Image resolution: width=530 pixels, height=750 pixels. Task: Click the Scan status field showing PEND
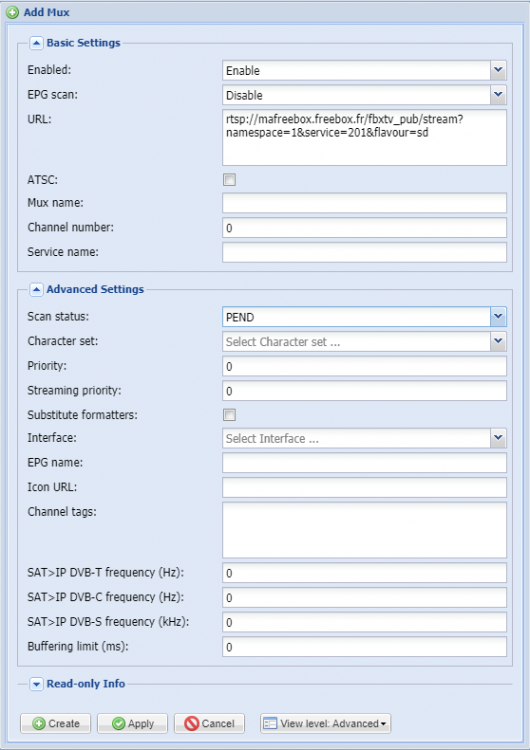356,317
